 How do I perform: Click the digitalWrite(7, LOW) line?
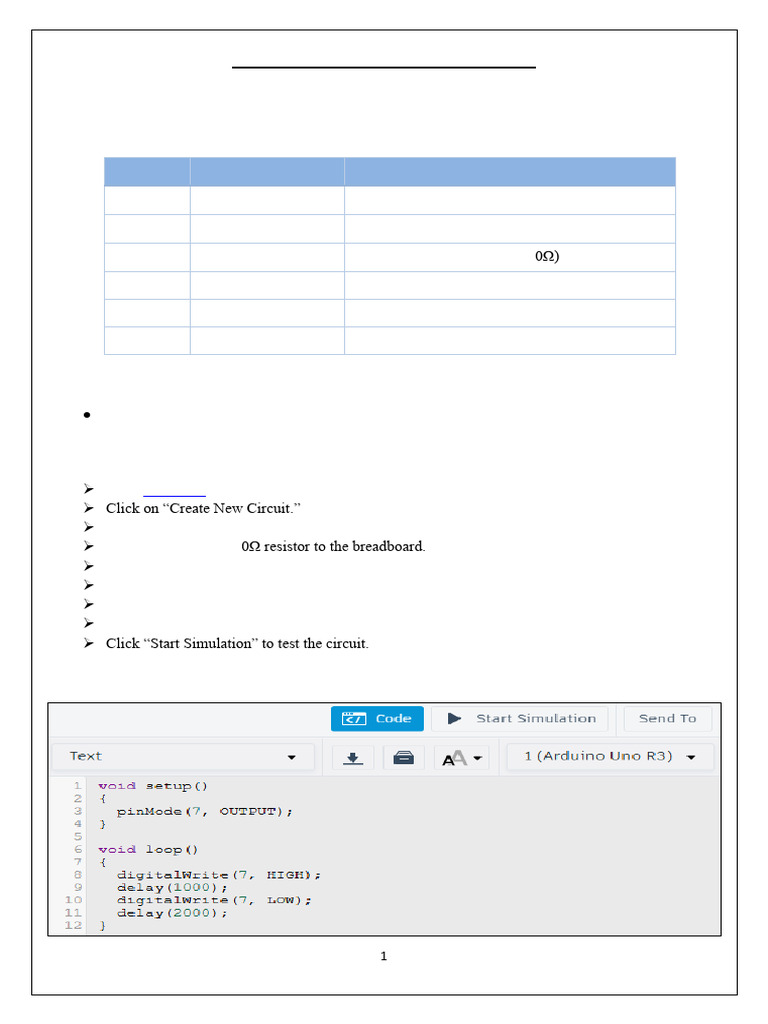click(214, 900)
